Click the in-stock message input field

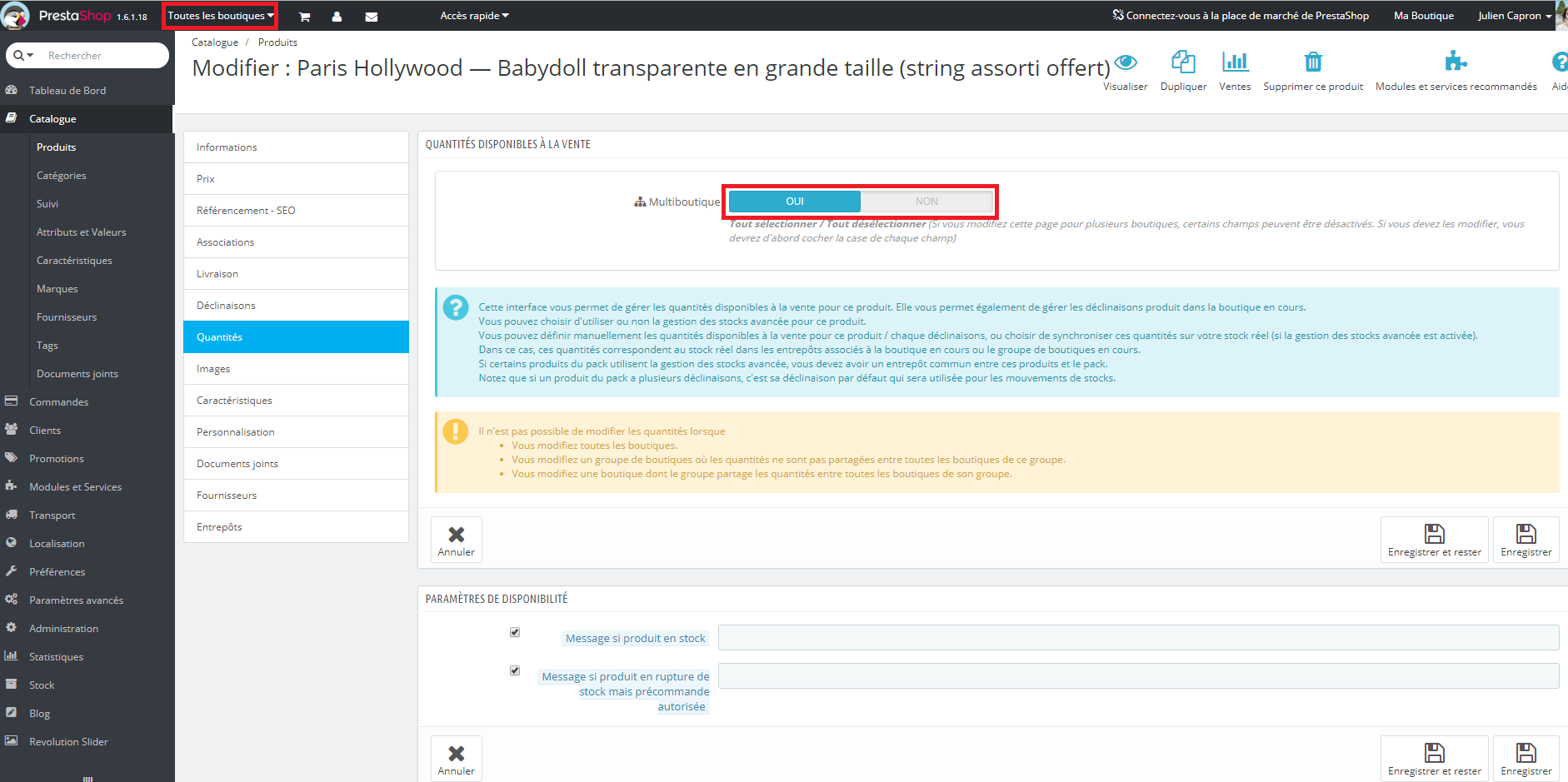1138,638
